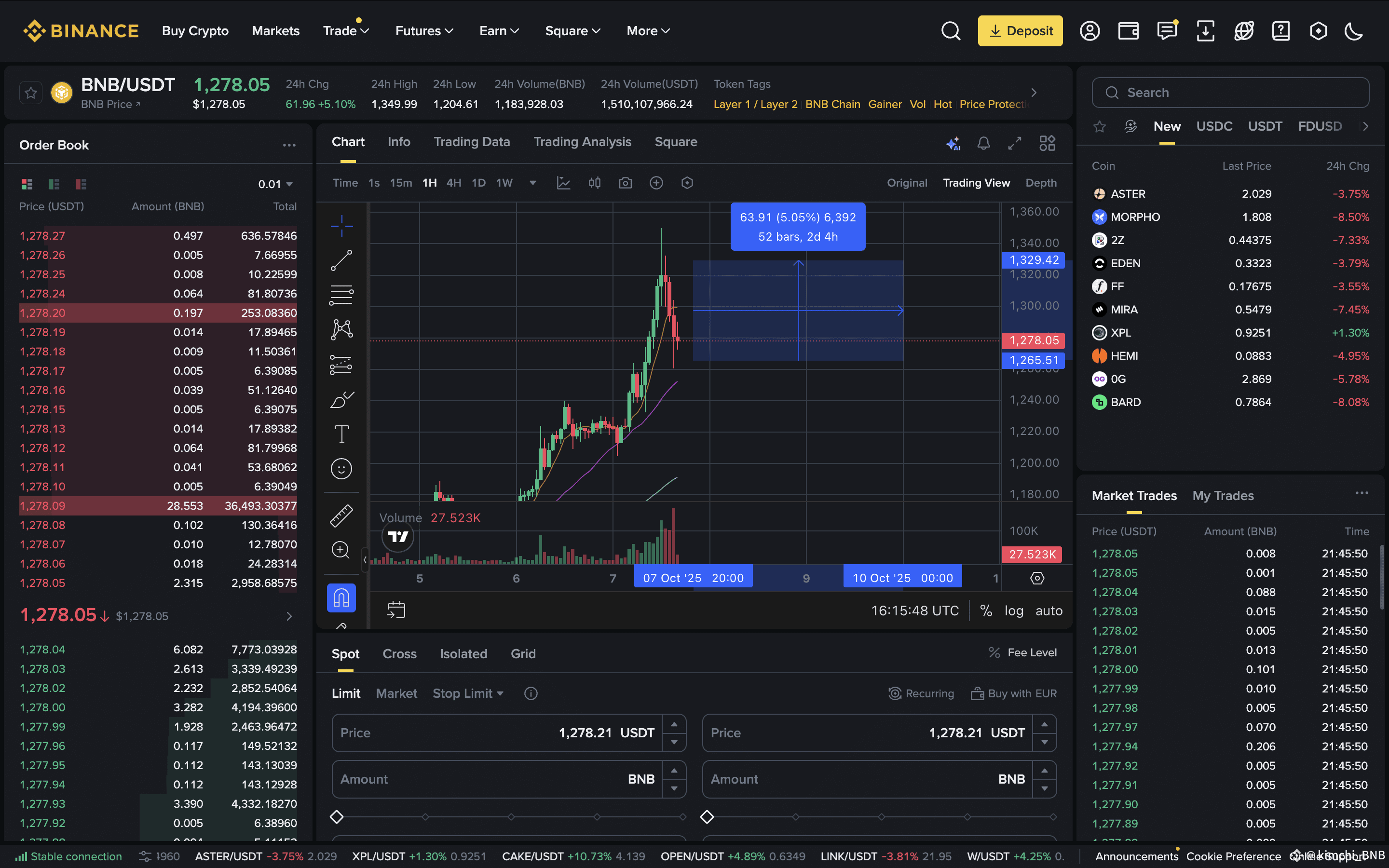The height and width of the screenshot is (868, 1389).
Task: Adjust the right sell amount slider handle
Action: (x=707, y=816)
